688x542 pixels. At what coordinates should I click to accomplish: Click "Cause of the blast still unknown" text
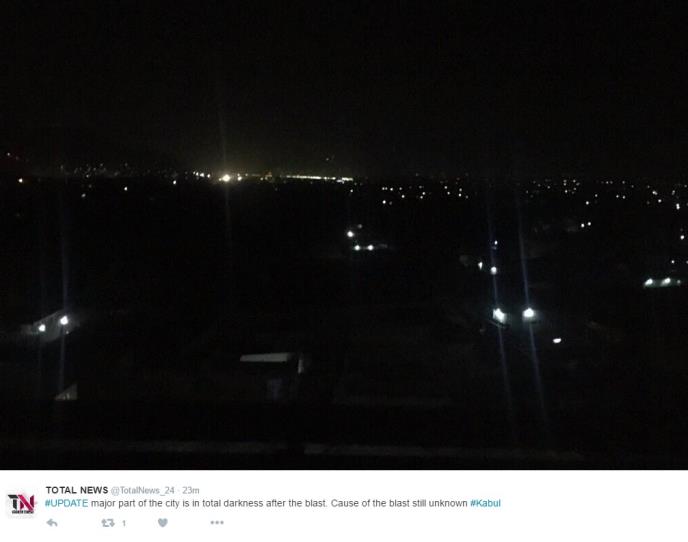pyautogui.click(x=399, y=503)
